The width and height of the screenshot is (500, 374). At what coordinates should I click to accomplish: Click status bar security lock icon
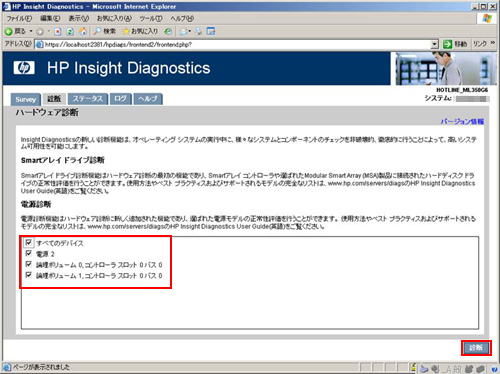pyautogui.click(x=413, y=367)
